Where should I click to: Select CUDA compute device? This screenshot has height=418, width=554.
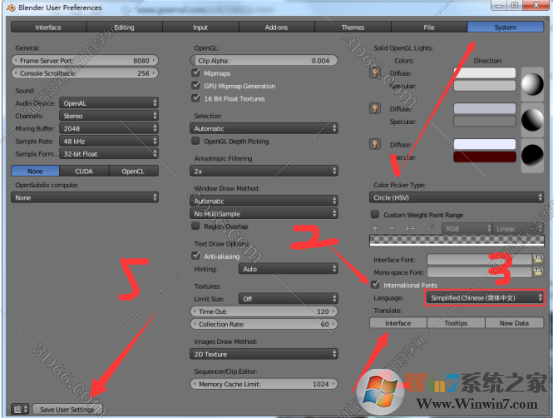(x=84, y=171)
